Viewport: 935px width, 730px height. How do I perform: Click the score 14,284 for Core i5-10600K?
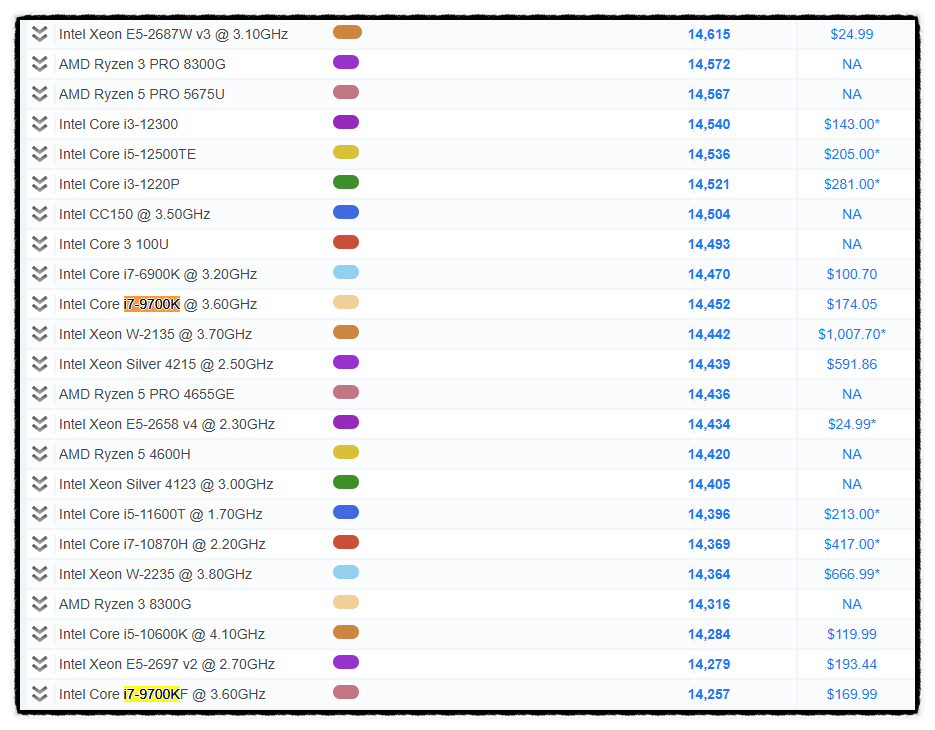[709, 634]
